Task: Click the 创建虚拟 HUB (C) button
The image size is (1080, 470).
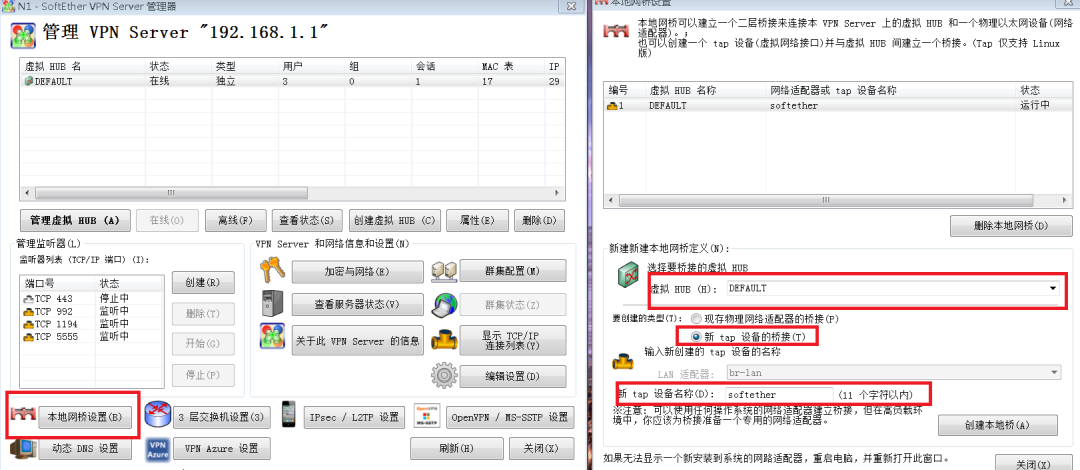Action: point(394,221)
